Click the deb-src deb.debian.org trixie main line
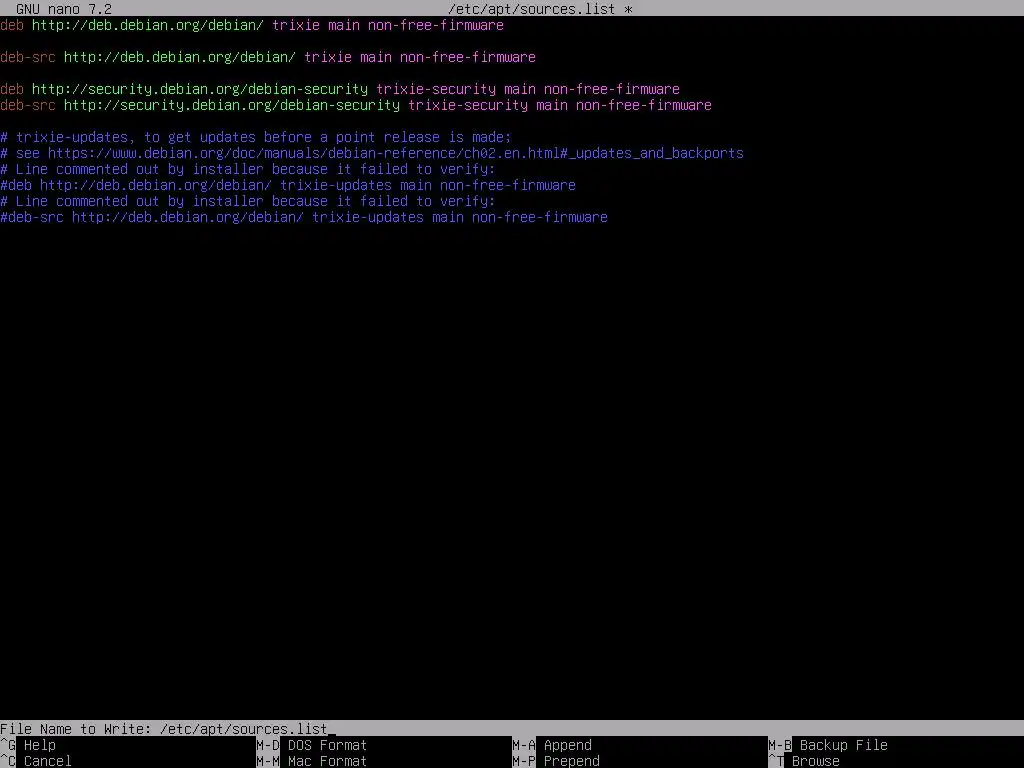Screen dimensions: 1024x768 pos(268,57)
